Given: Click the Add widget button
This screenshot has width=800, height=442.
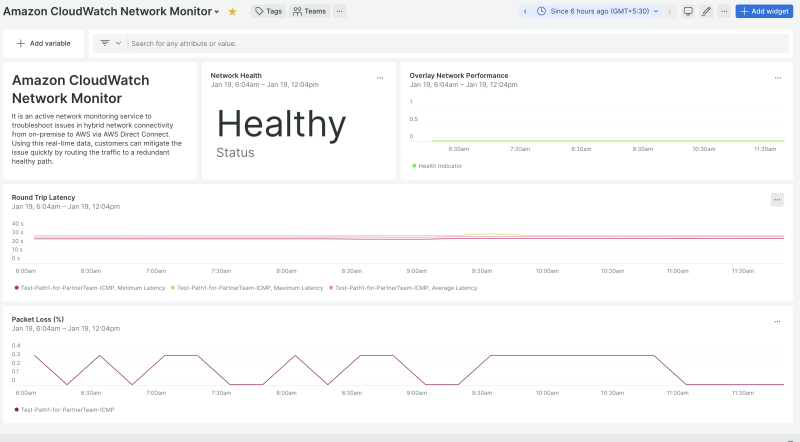Looking at the screenshot, I should [x=764, y=11].
